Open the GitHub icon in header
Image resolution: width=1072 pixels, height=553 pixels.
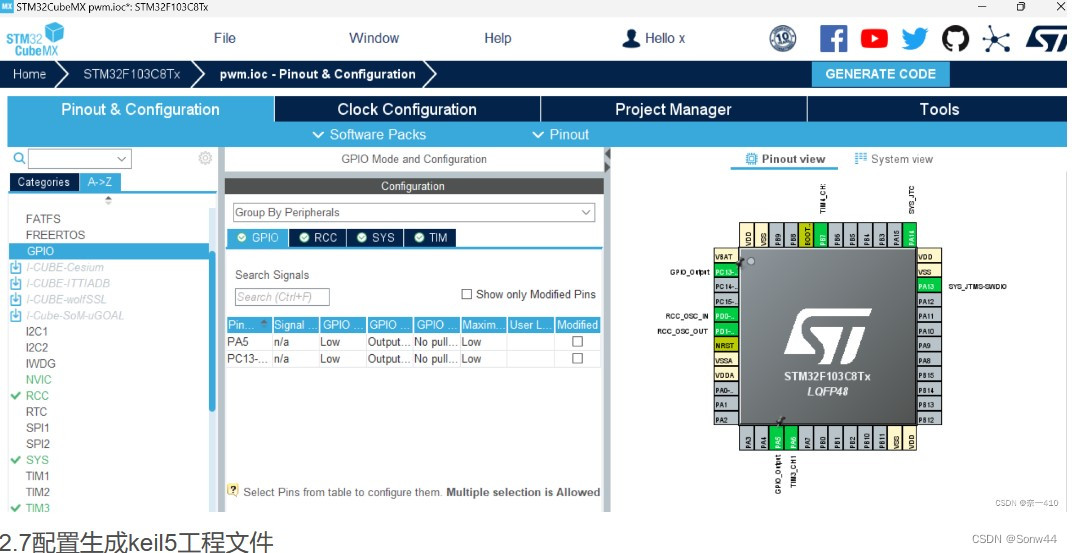pos(955,38)
